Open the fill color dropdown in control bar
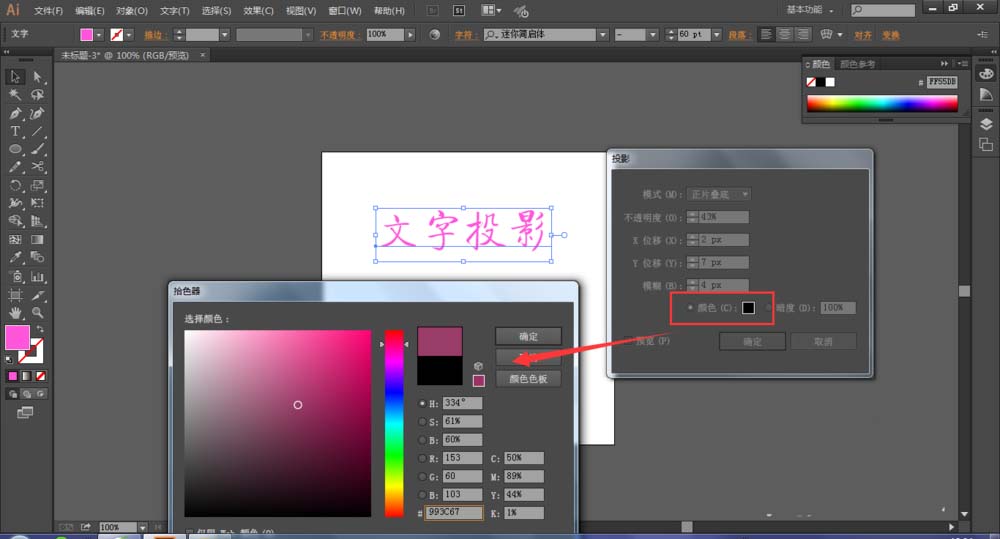Image resolution: width=1000 pixels, height=539 pixels. 99,35
